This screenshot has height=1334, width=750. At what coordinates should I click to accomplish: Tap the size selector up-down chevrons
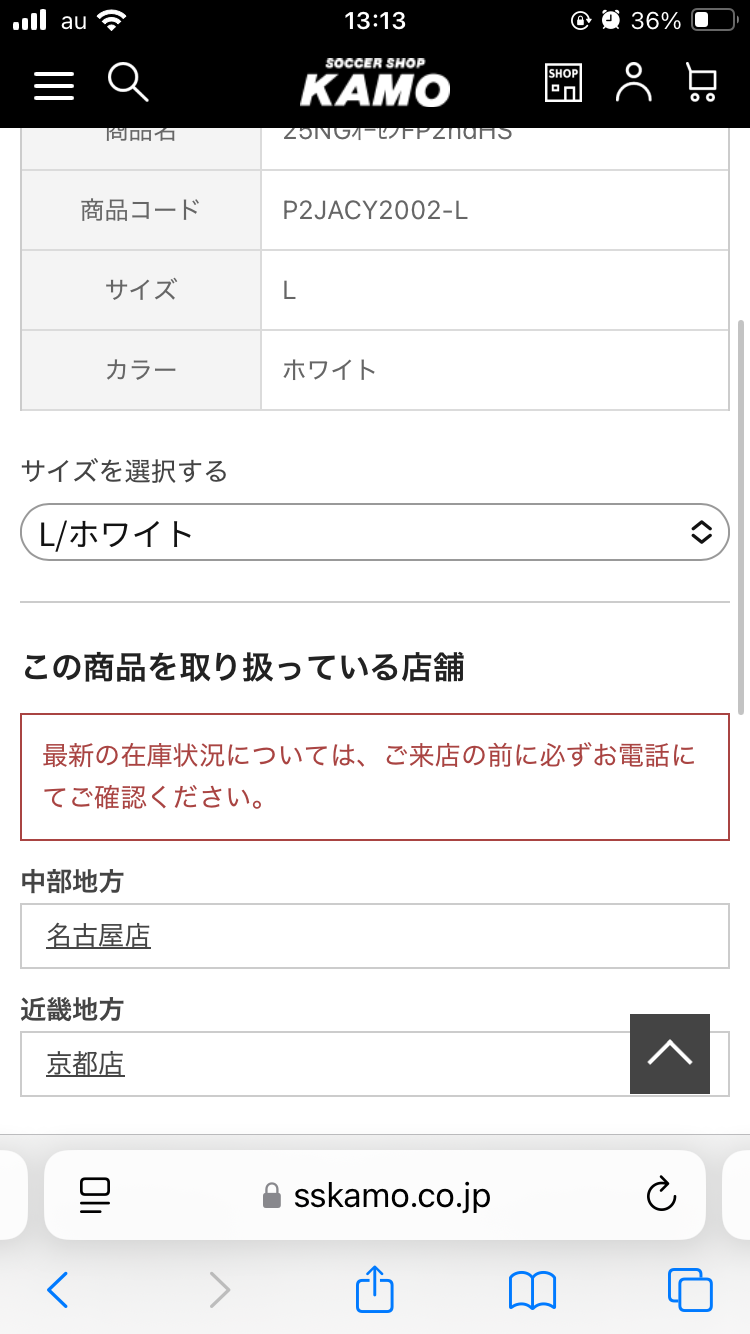tap(701, 533)
